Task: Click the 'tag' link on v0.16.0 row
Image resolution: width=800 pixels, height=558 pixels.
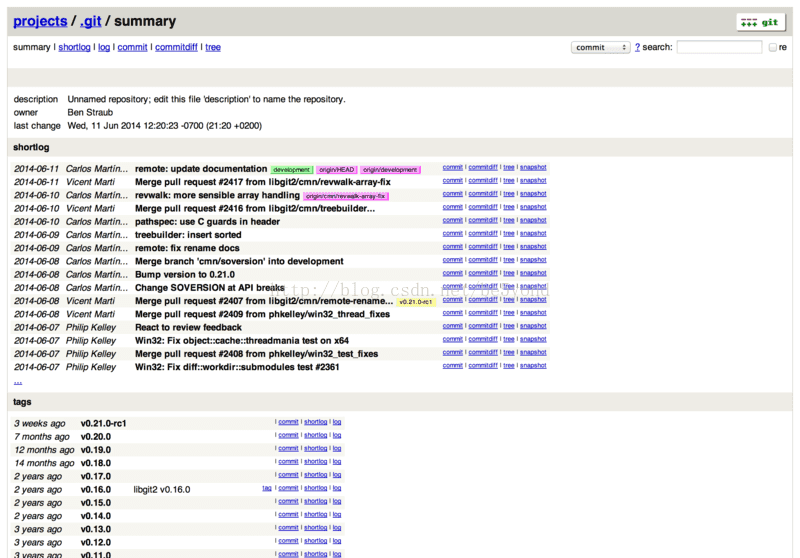Action: click(267, 488)
